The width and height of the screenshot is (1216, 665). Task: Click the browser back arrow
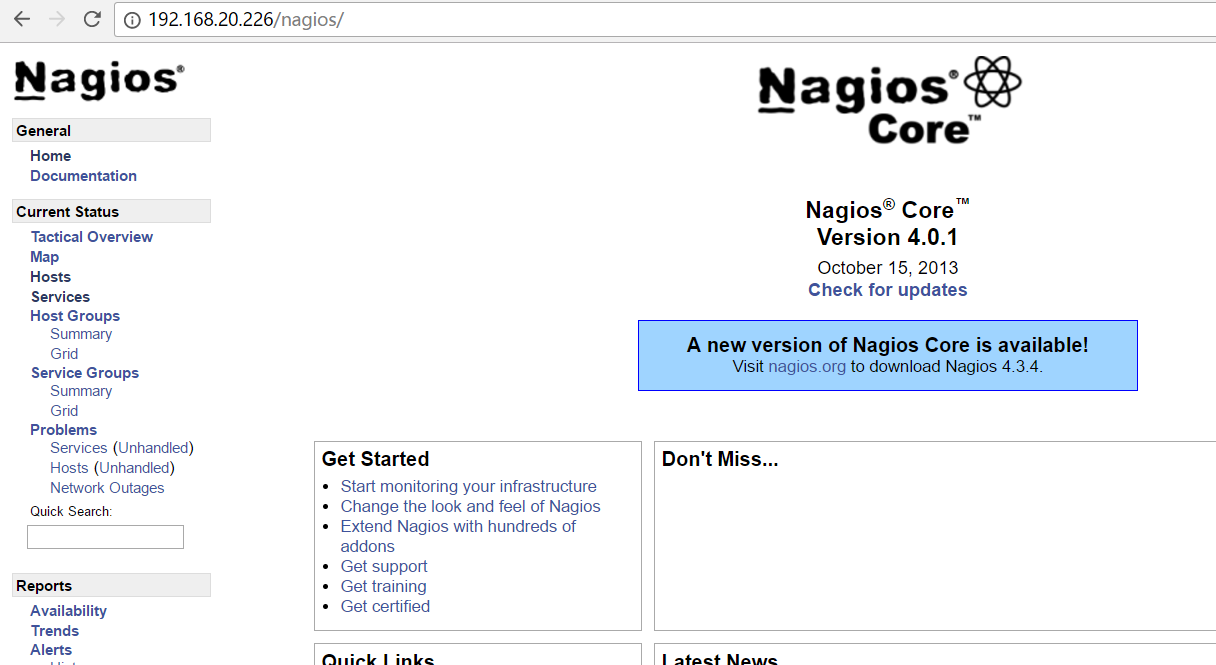(x=22, y=19)
